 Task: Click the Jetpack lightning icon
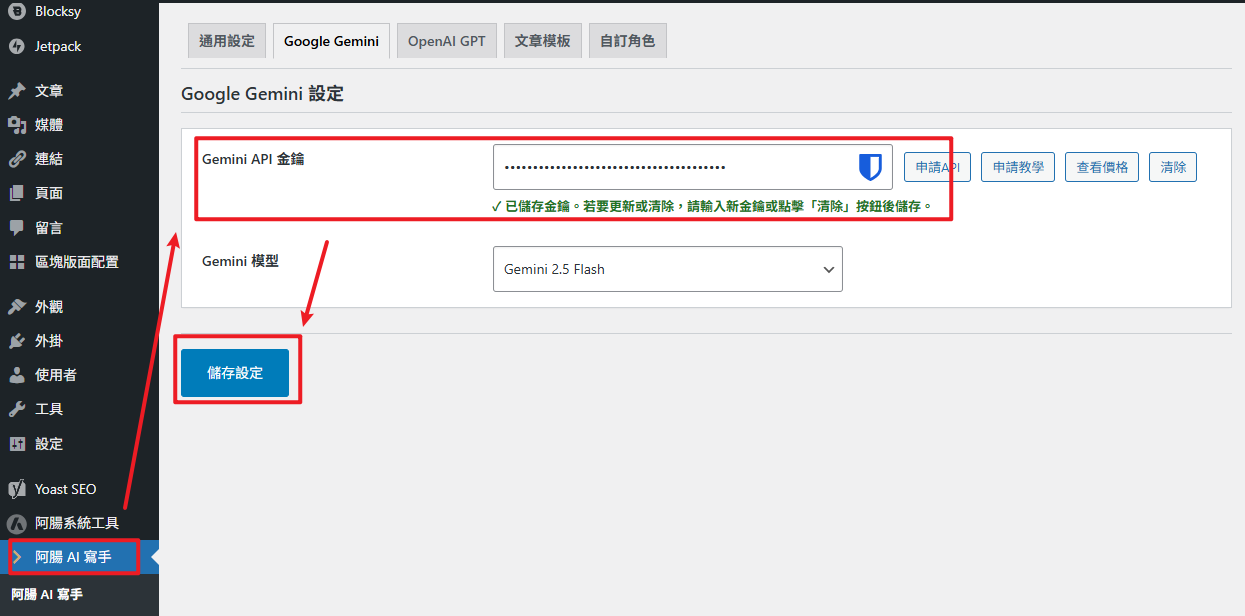16,46
